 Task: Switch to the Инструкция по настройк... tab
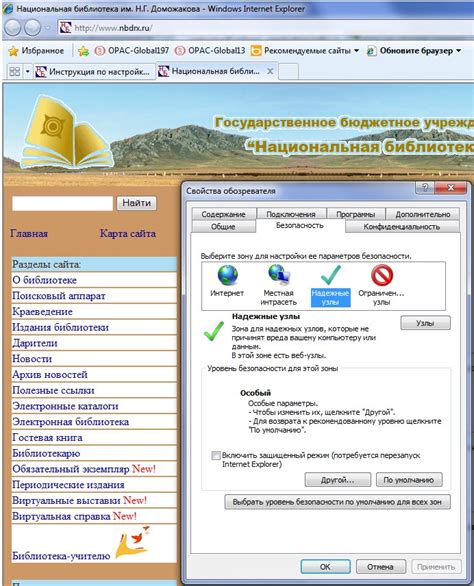[93, 71]
